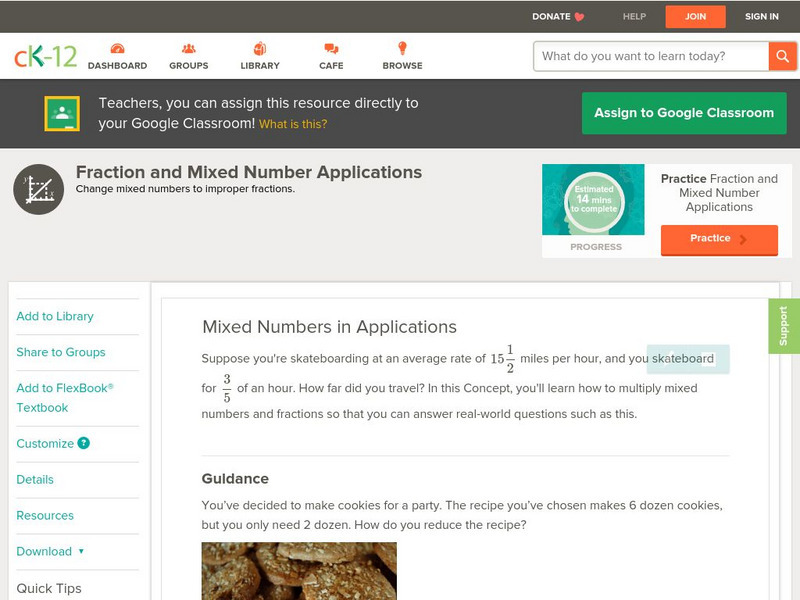Image resolution: width=800 pixels, height=600 pixels.
Task: Open Browse via the lightbulb icon
Action: pyautogui.click(x=400, y=47)
